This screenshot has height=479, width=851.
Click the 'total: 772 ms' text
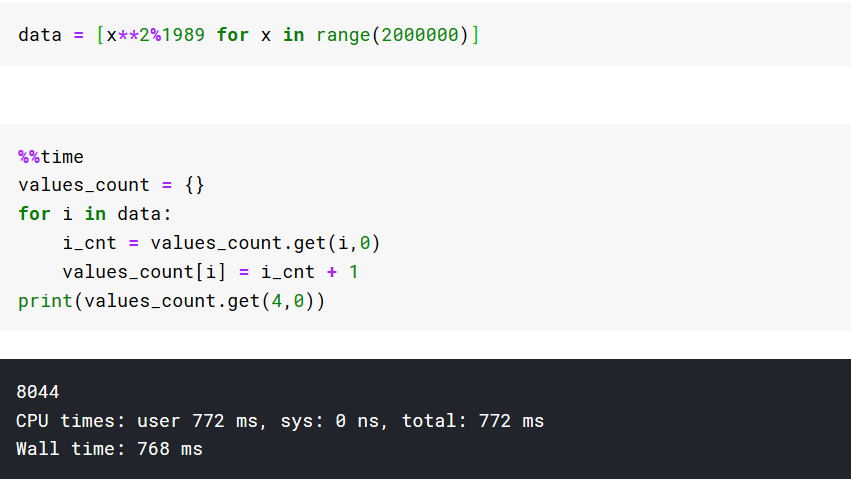(473, 421)
